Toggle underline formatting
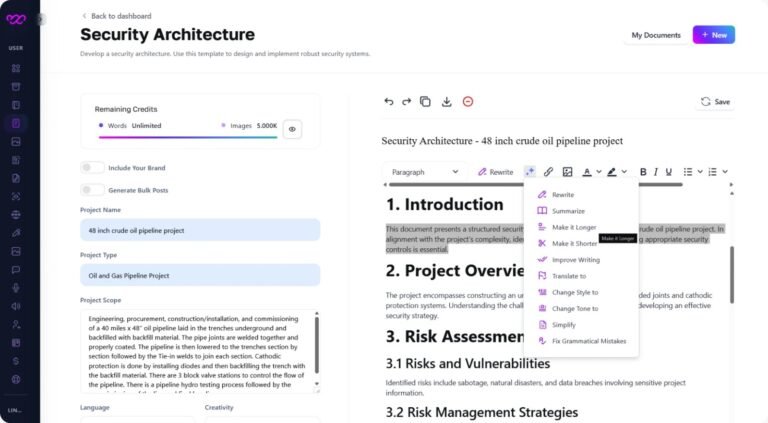Image resolution: width=768 pixels, height=423 pixels. point(669,172)
